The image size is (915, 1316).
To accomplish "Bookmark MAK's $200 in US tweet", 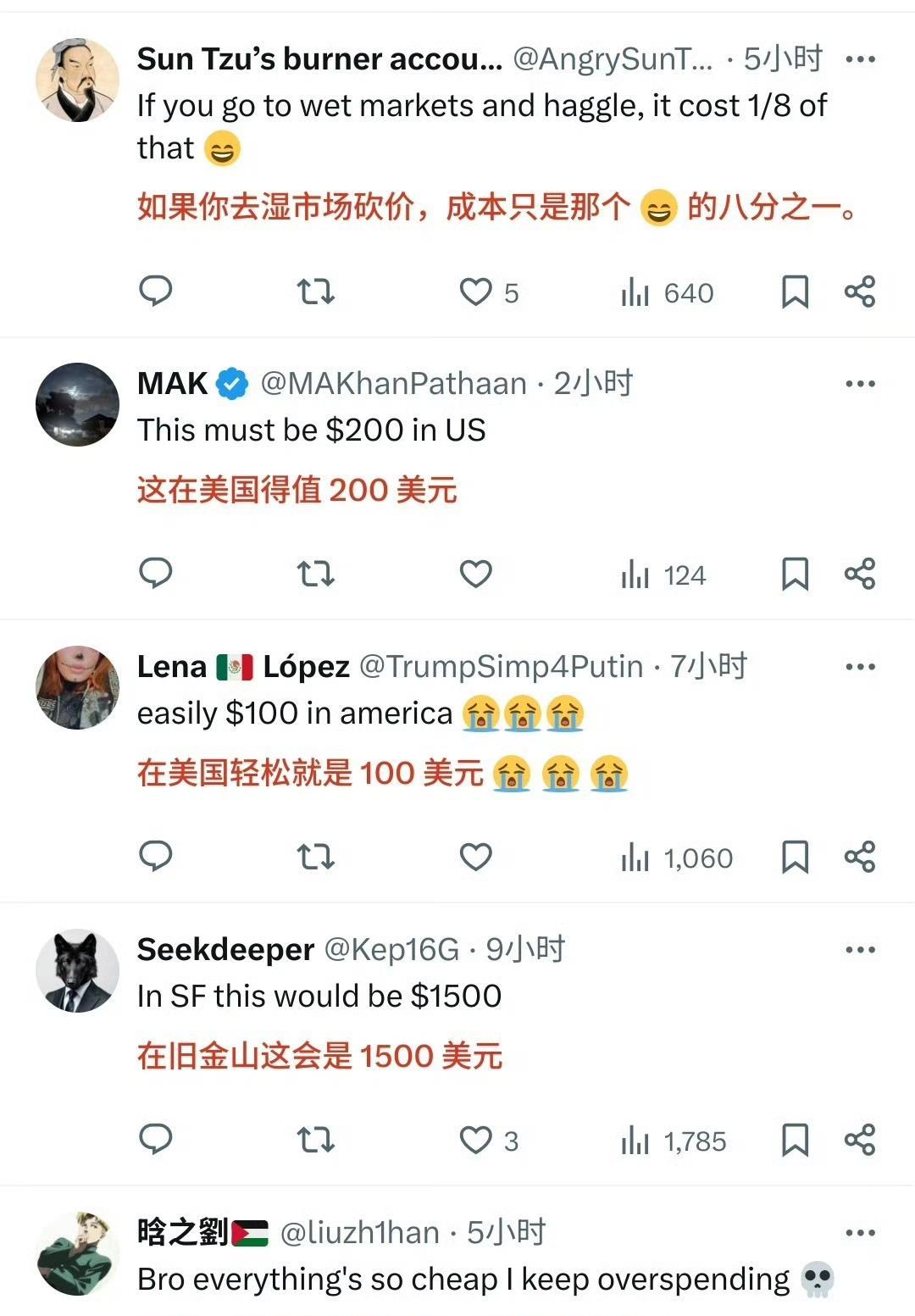I will [x=794, y=575].
